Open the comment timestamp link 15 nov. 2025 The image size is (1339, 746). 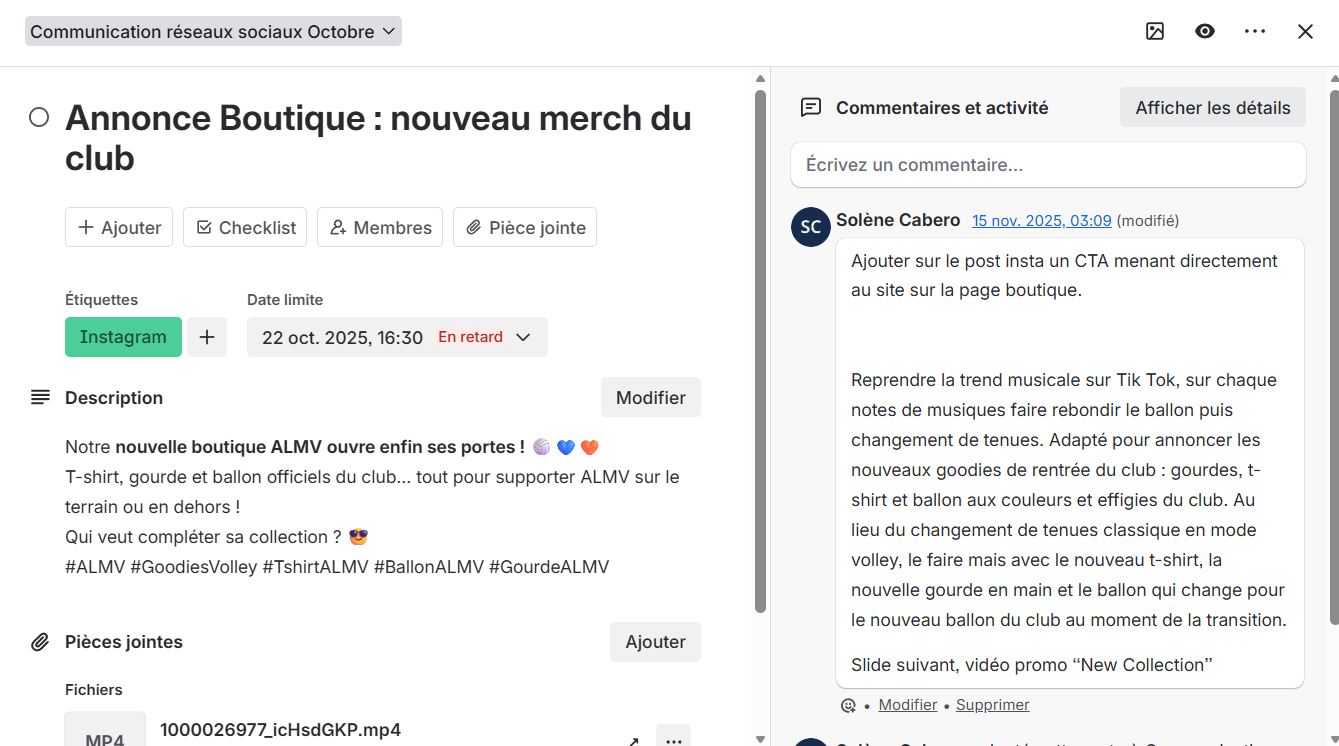(x=1041, y=220)
